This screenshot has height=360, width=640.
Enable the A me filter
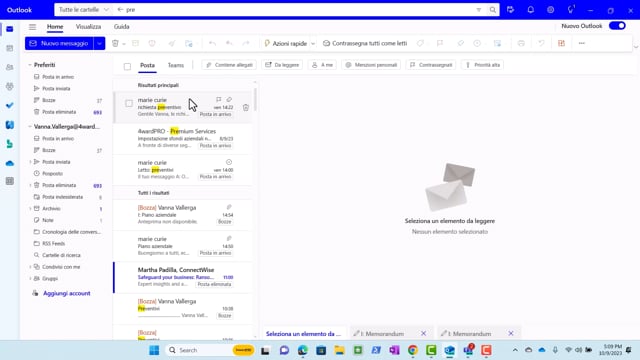[322, 65]
